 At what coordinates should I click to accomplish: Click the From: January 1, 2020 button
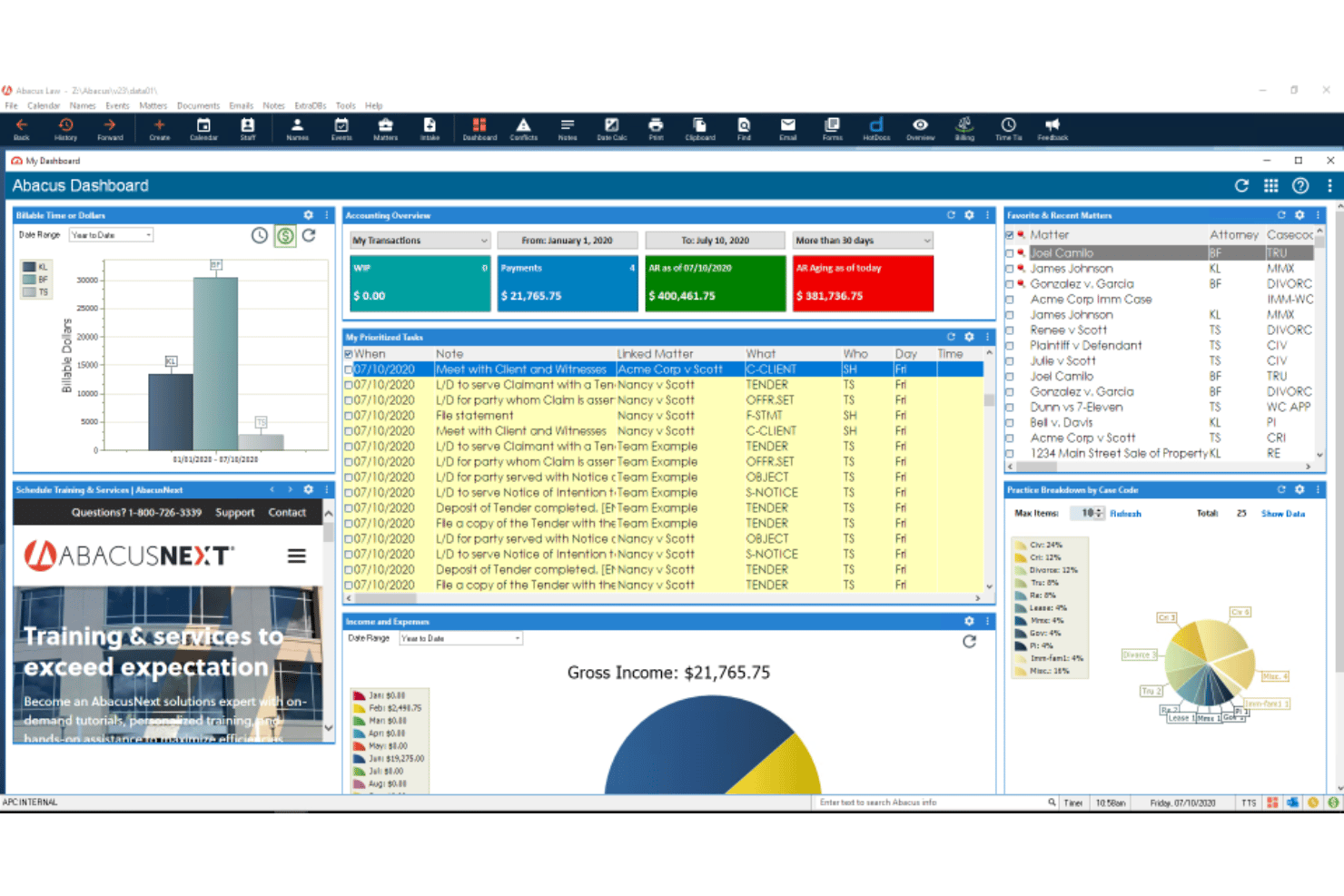point(567,241)
